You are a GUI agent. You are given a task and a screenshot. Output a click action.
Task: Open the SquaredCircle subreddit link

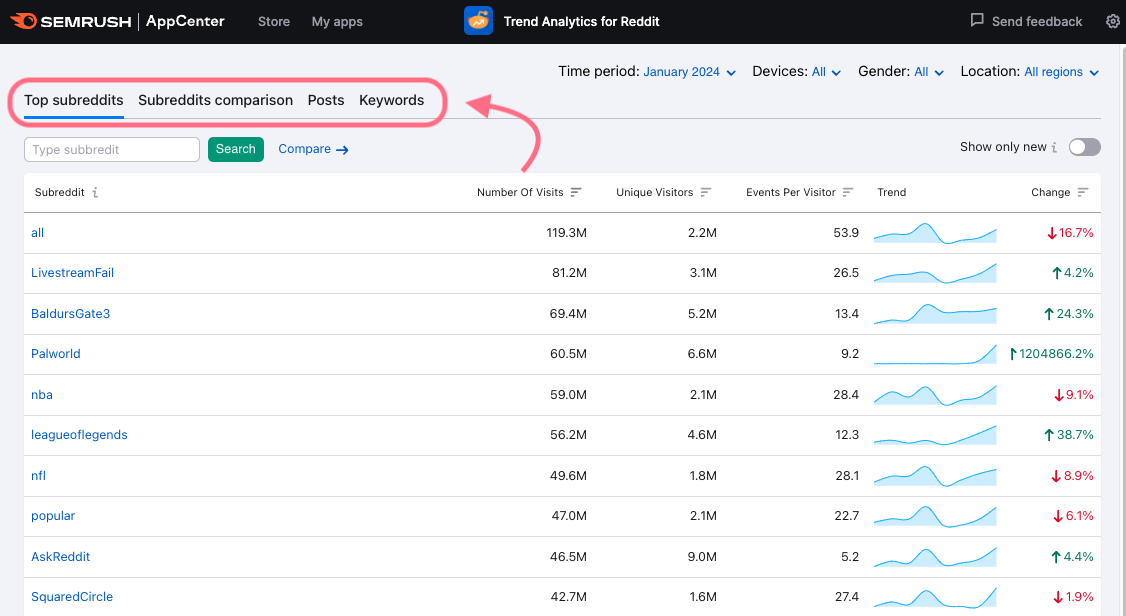click(x=72, y=597)
